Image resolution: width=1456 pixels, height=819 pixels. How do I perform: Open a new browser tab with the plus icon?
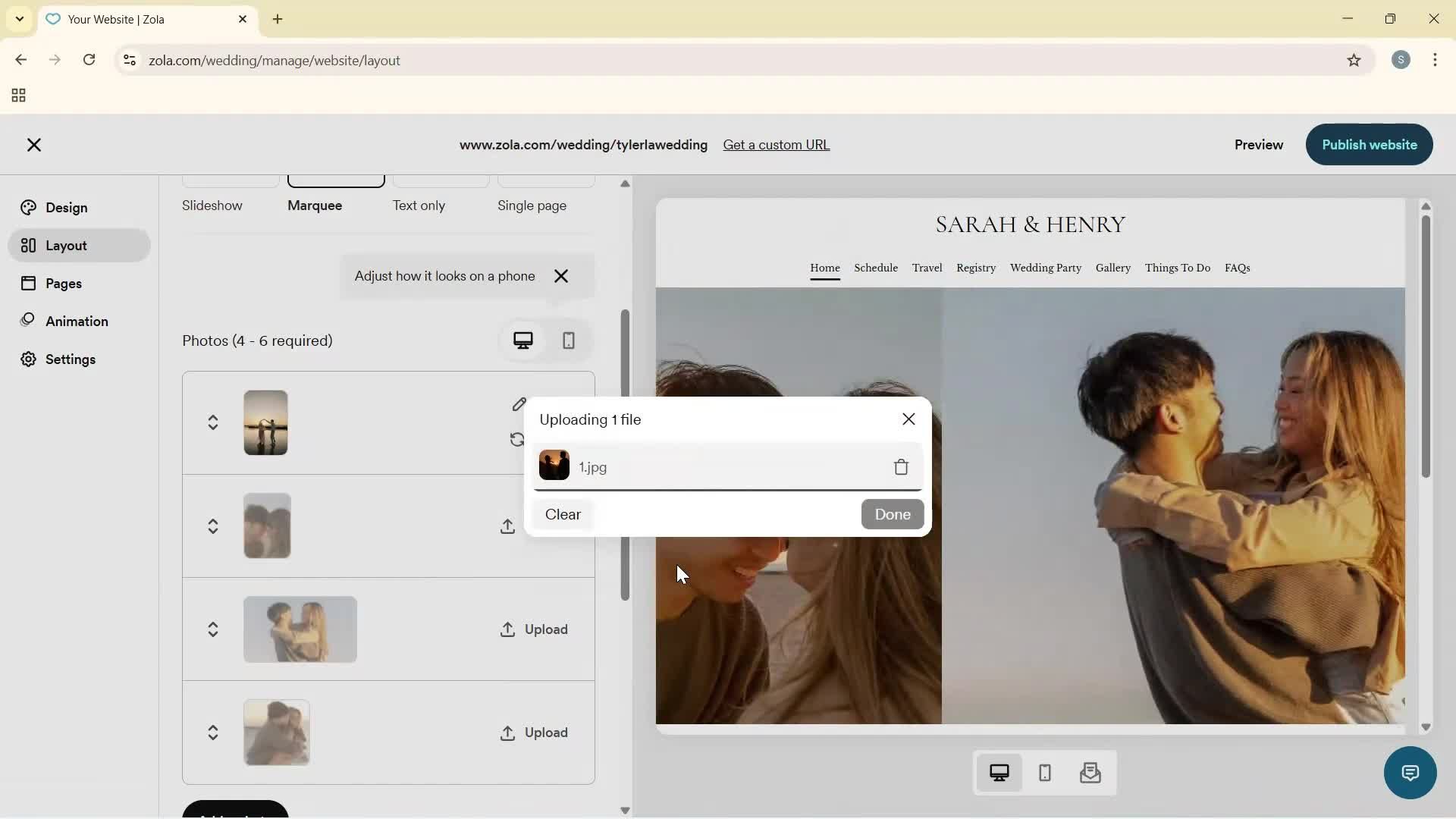tap(277, 19)
